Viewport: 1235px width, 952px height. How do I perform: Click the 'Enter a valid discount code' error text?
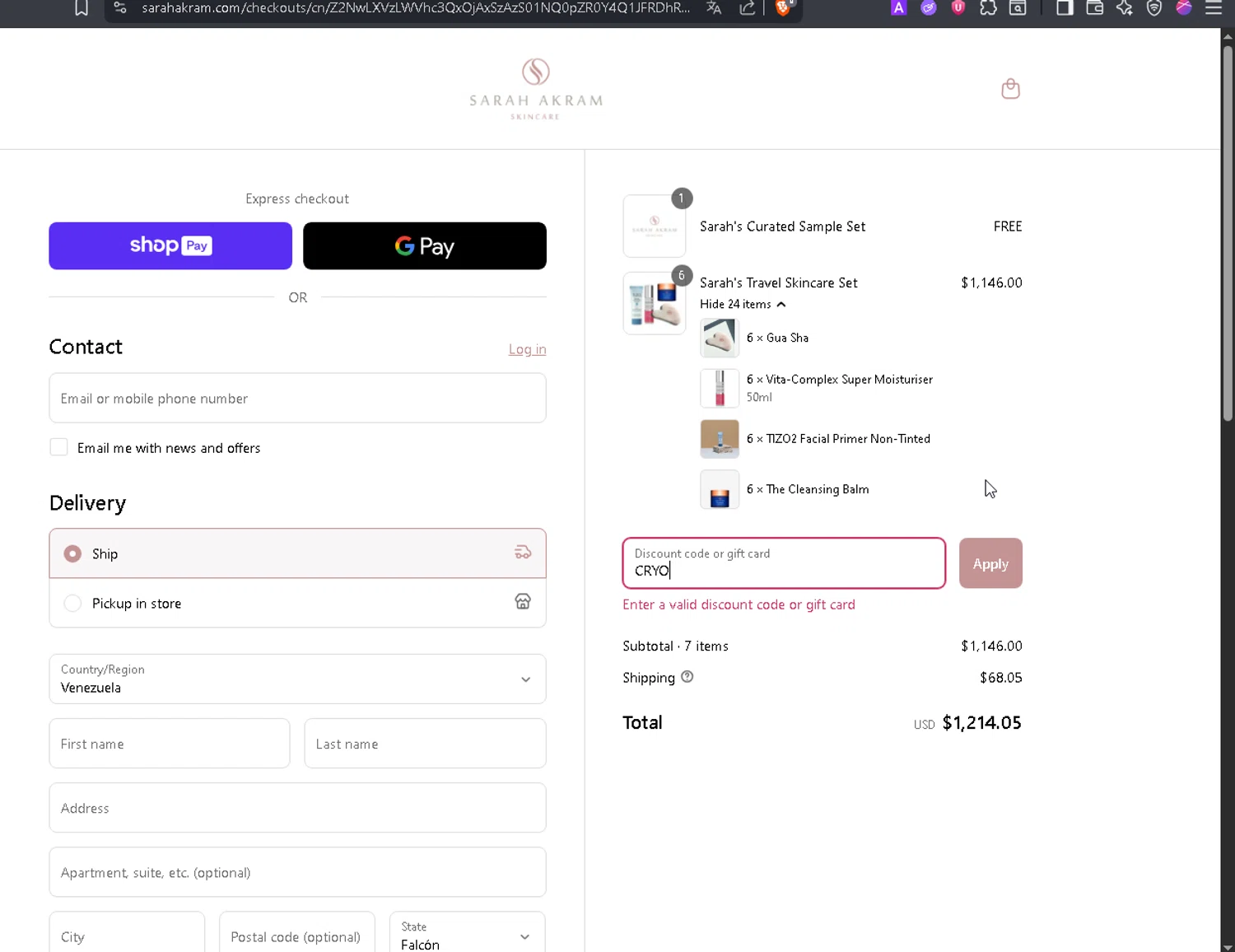(739, 604)
